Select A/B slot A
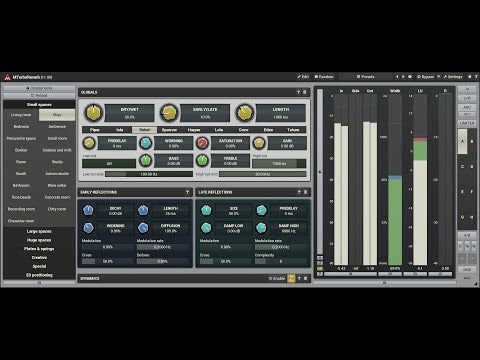 point(462,141)
